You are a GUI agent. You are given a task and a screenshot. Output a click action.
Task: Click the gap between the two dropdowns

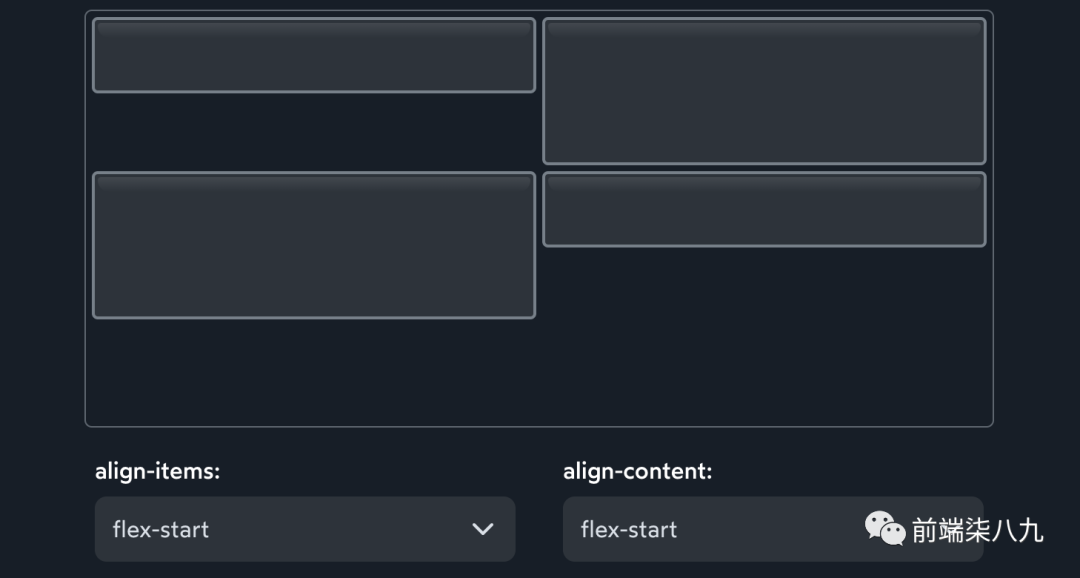tap(539, 529)
